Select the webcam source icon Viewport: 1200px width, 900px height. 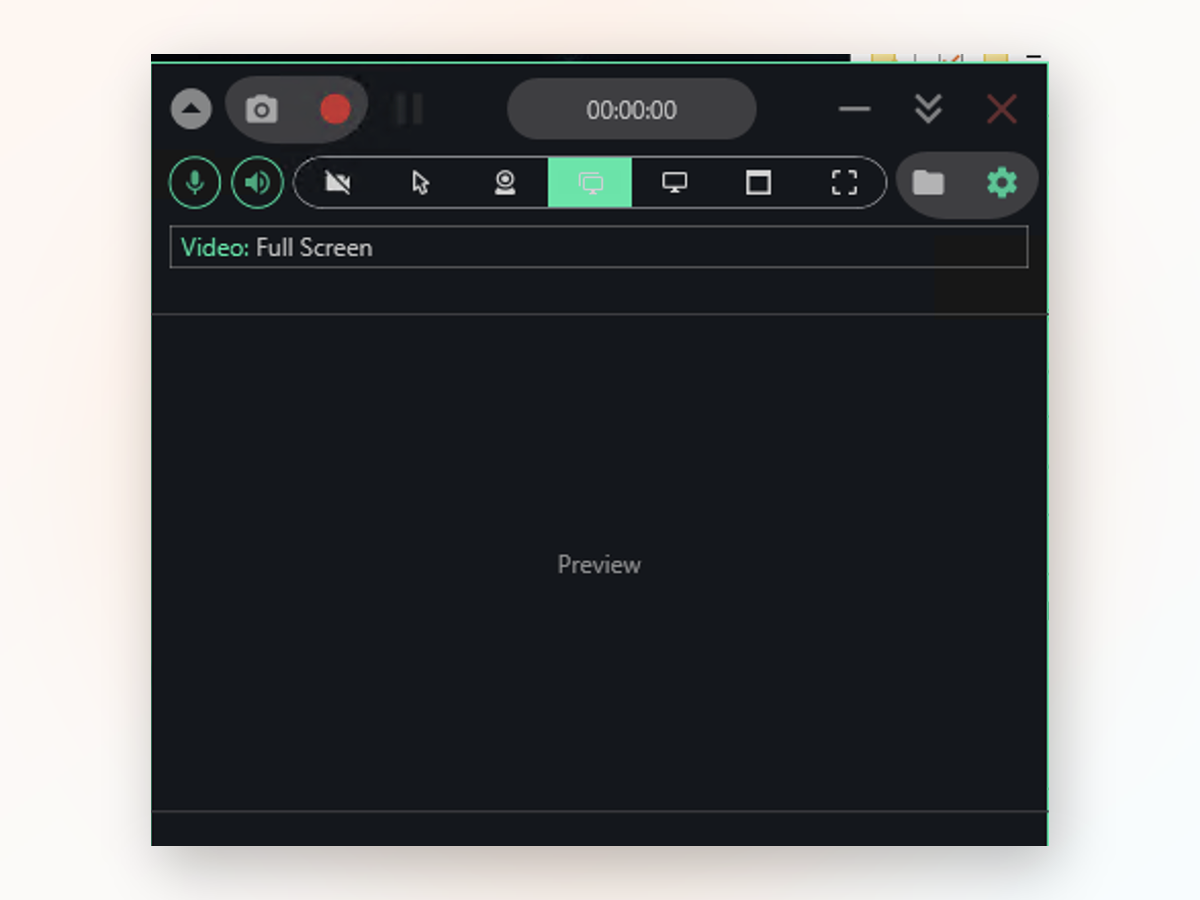click(505, 182)
